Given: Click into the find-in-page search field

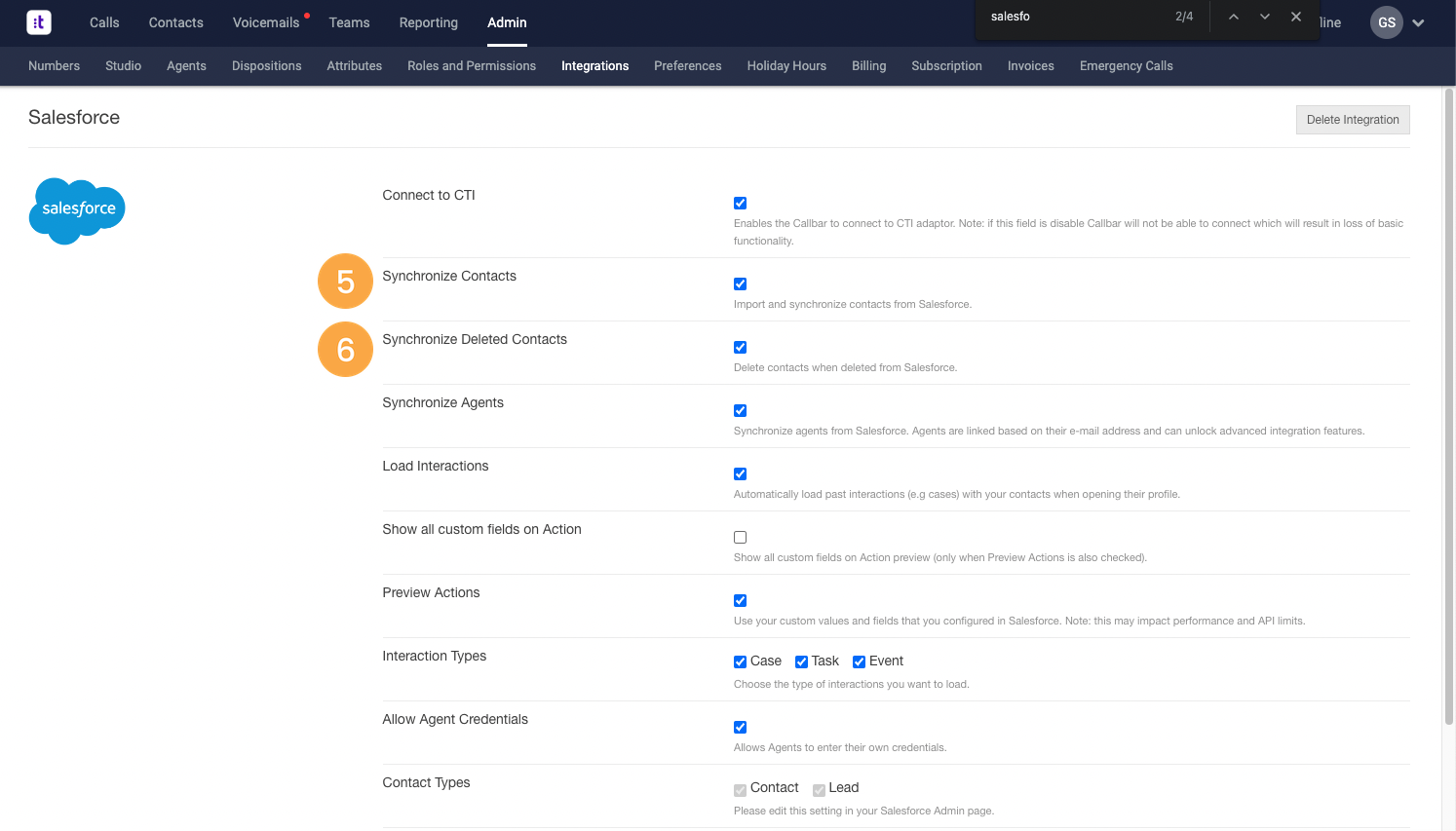Looking at the screenshot, I should (1072, 17).
